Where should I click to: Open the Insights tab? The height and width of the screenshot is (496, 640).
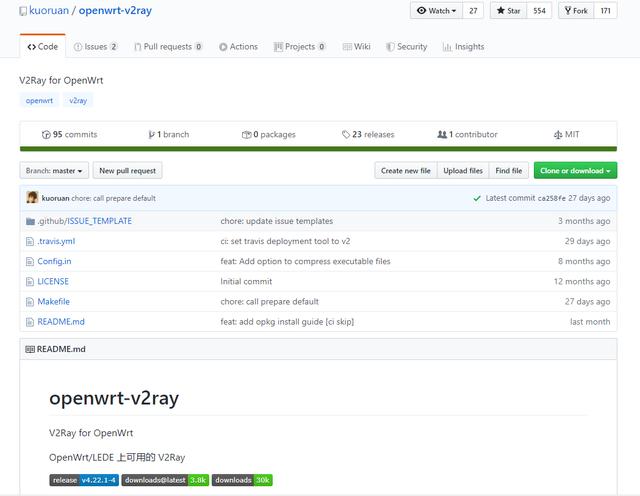pyautogui.click(x=464, y=47)
